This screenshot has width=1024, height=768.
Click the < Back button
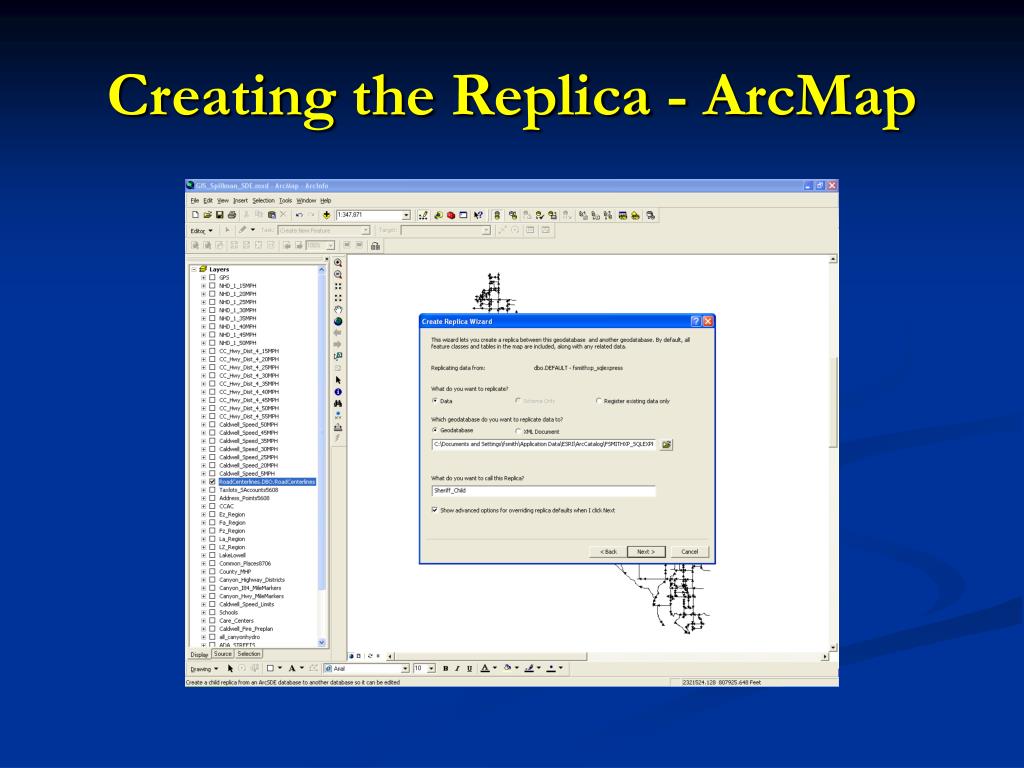coord(608,552)
